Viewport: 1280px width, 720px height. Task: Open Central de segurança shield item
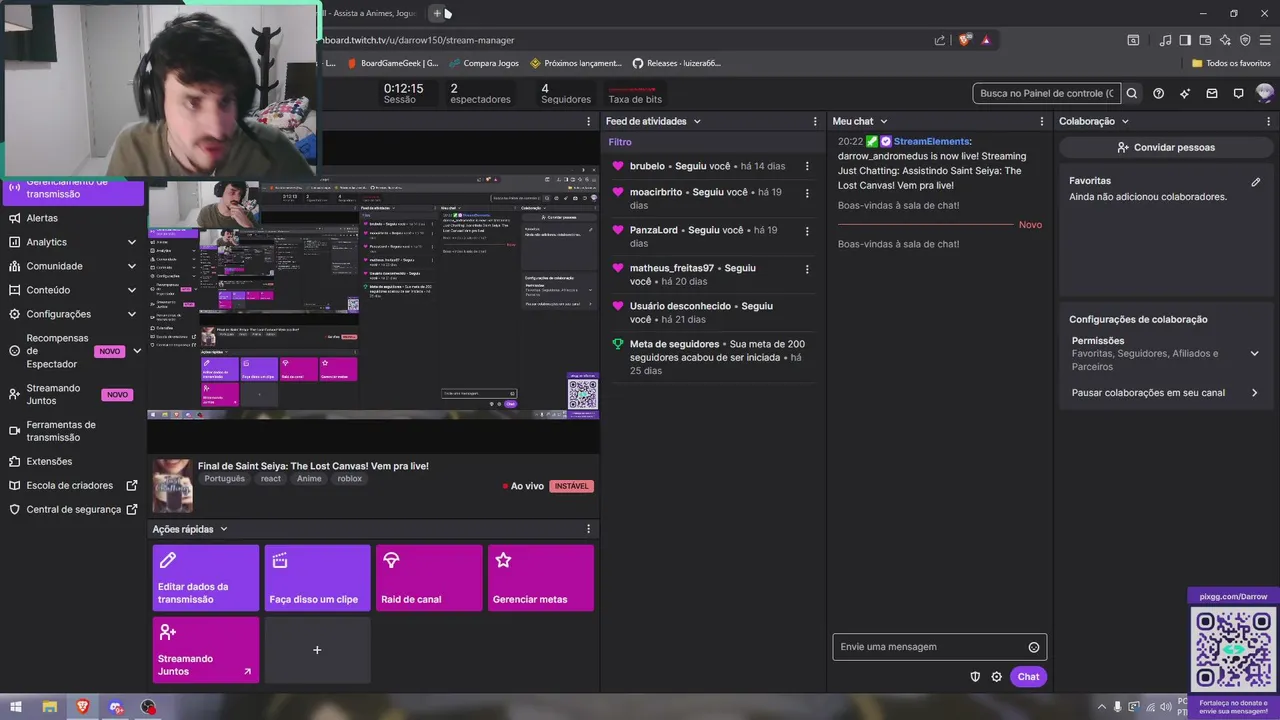pyautogui.click(x=72, y=510)
